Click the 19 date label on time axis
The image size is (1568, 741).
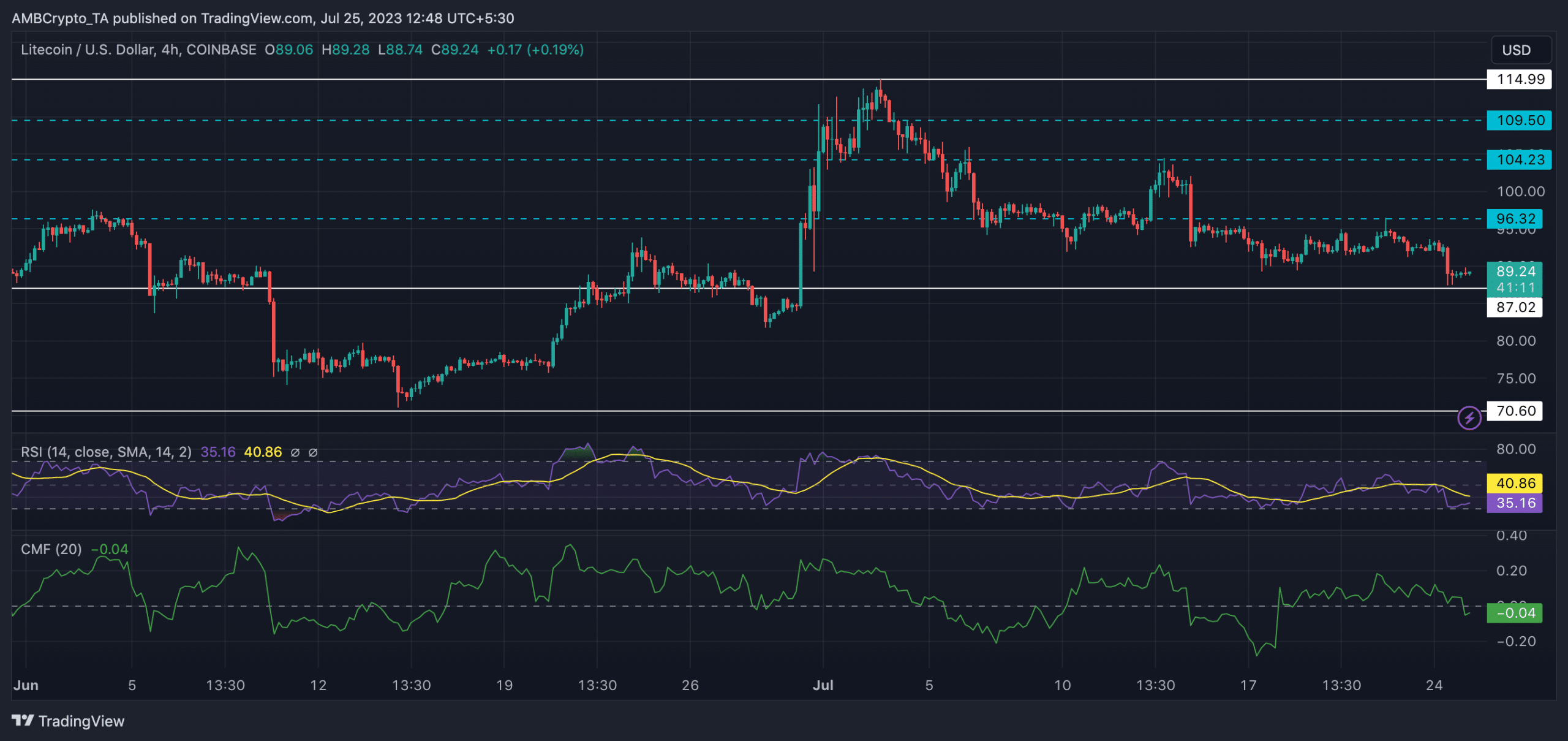tap(504, 685)
